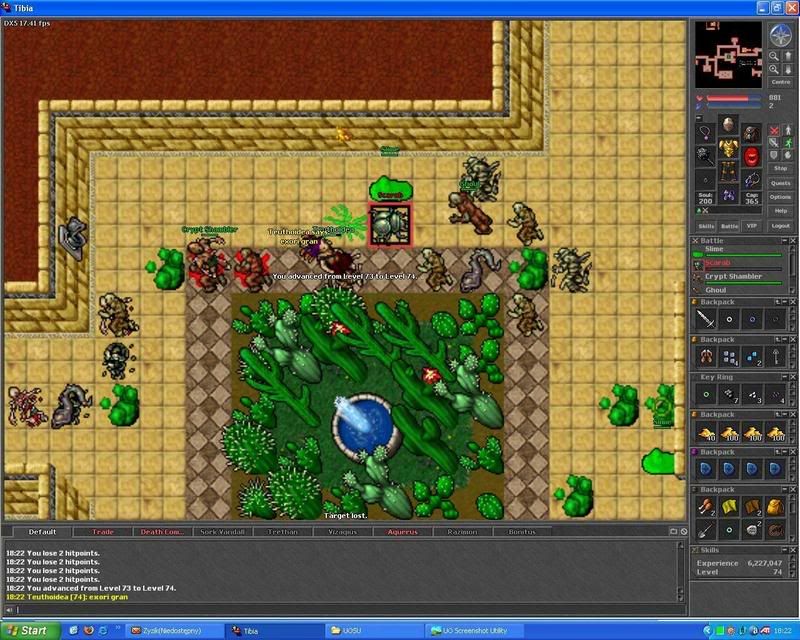800x640 pixels.
Task: Click the blue mana bar
Action: (x=734, y=106)
